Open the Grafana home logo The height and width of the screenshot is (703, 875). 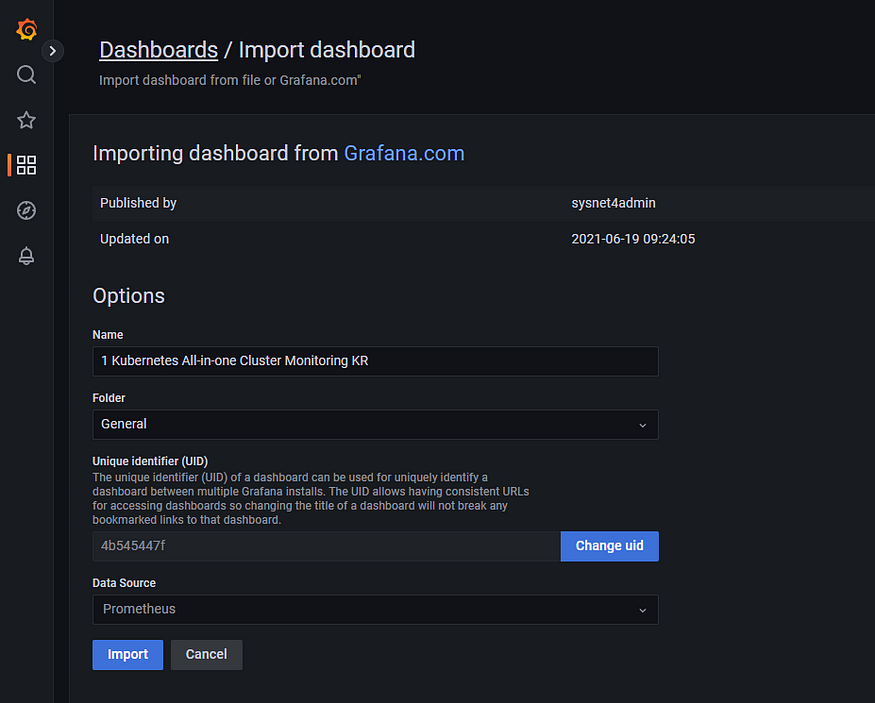[26, 29]
